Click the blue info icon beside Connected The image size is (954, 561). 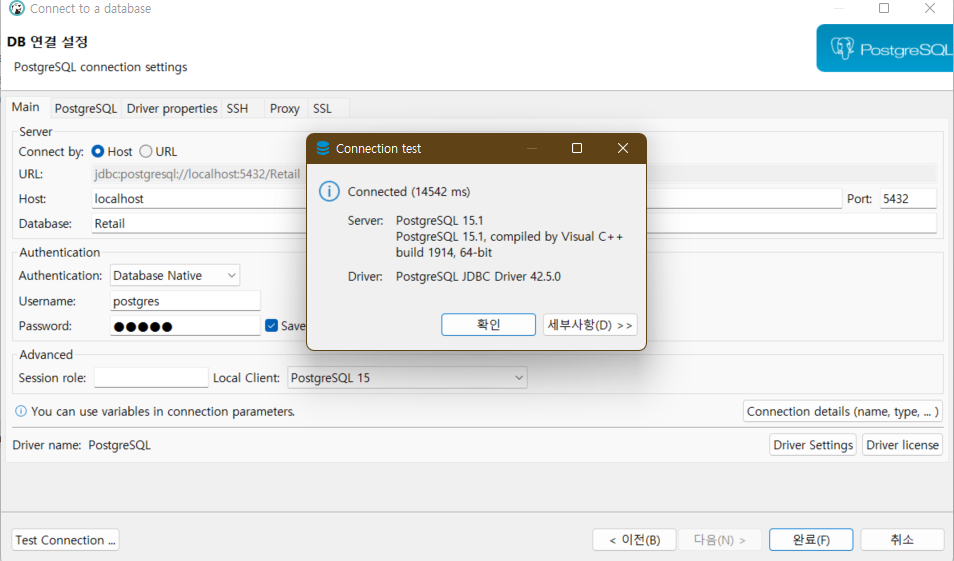tap(329, 192)
